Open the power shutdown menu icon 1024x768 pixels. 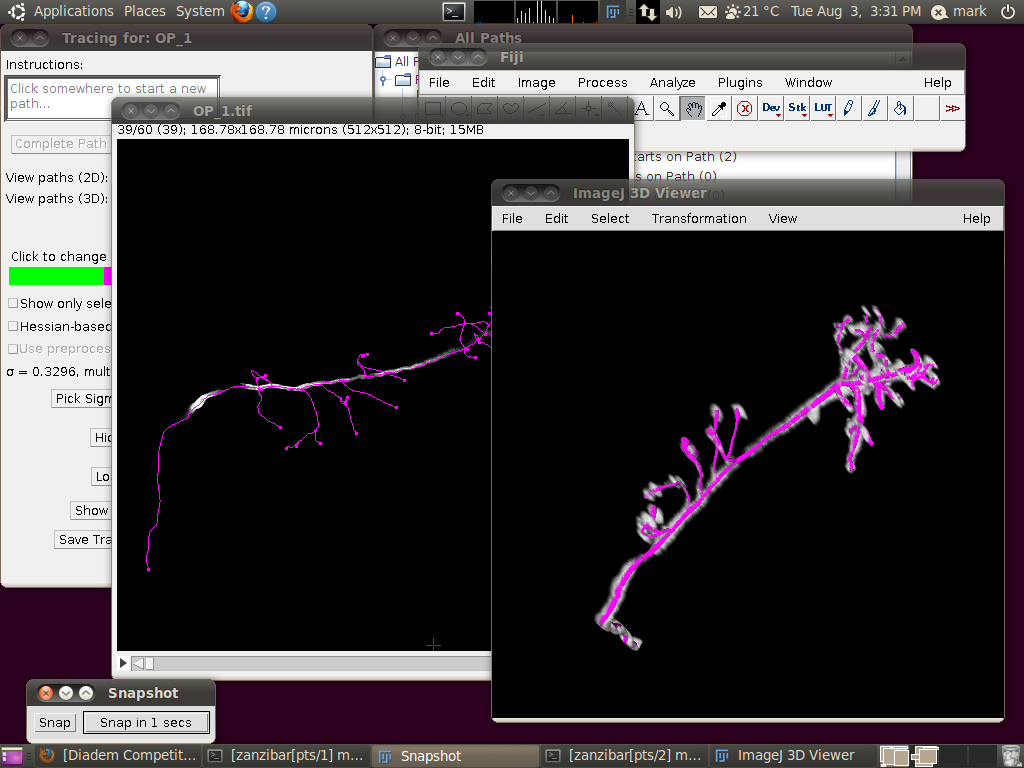tap(1008, 11)
